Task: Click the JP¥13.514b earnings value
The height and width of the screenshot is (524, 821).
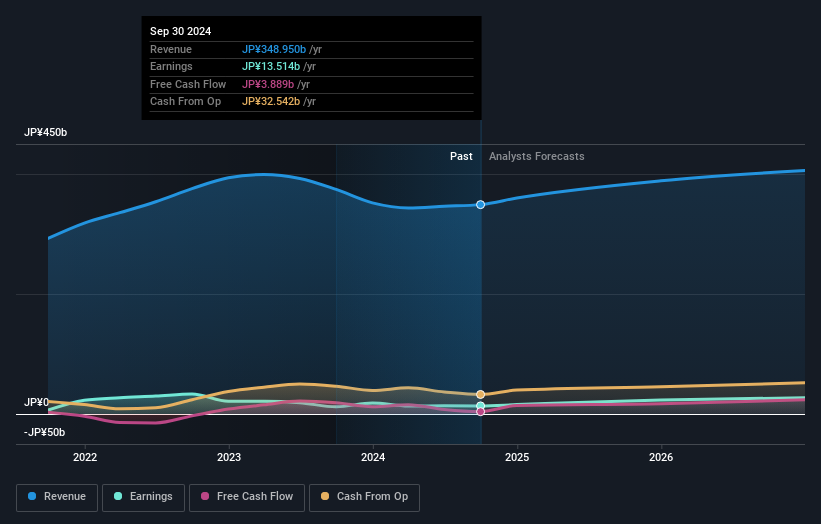Action: click(x=271, y=66)
